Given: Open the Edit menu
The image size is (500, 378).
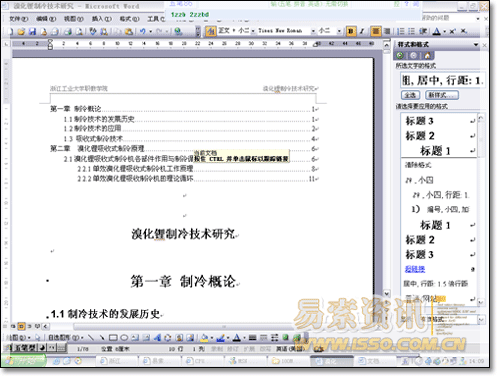Looking at the screenshot, I should (x=46, y=19).
